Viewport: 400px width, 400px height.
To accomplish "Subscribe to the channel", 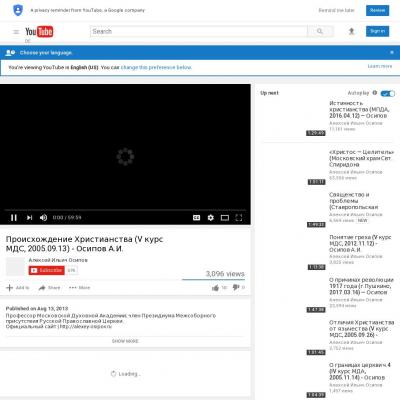I will [x=47, y=270].
